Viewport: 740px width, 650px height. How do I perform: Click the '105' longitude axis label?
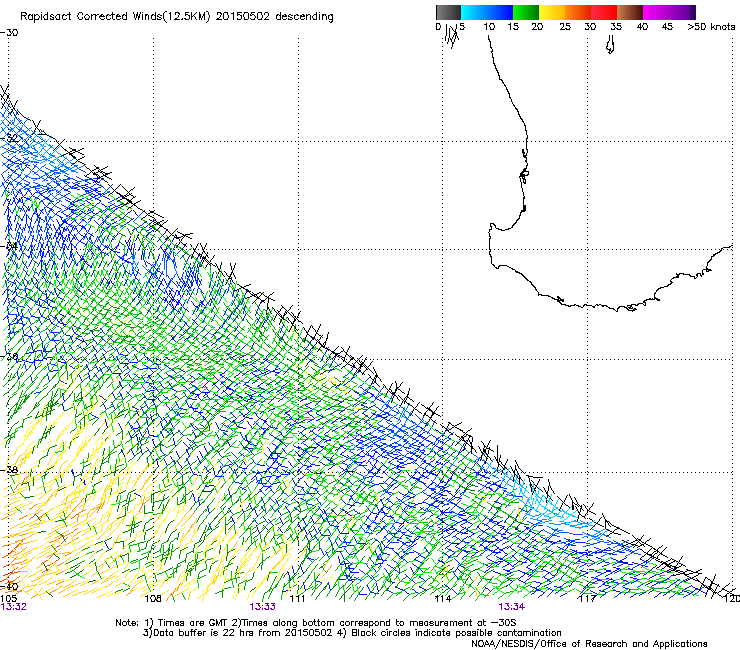pos(8,599)
